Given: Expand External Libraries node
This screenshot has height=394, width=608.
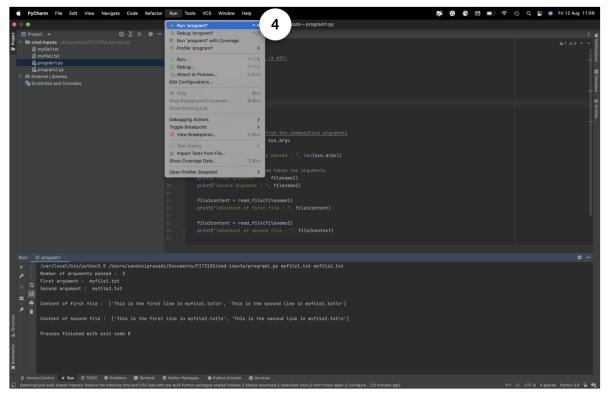Looking at the screenshot, I should point(21,76).
